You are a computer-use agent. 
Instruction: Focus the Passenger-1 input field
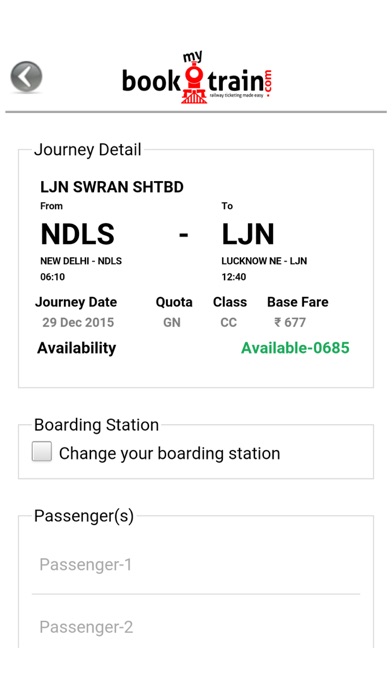click(x=196, y=565)
